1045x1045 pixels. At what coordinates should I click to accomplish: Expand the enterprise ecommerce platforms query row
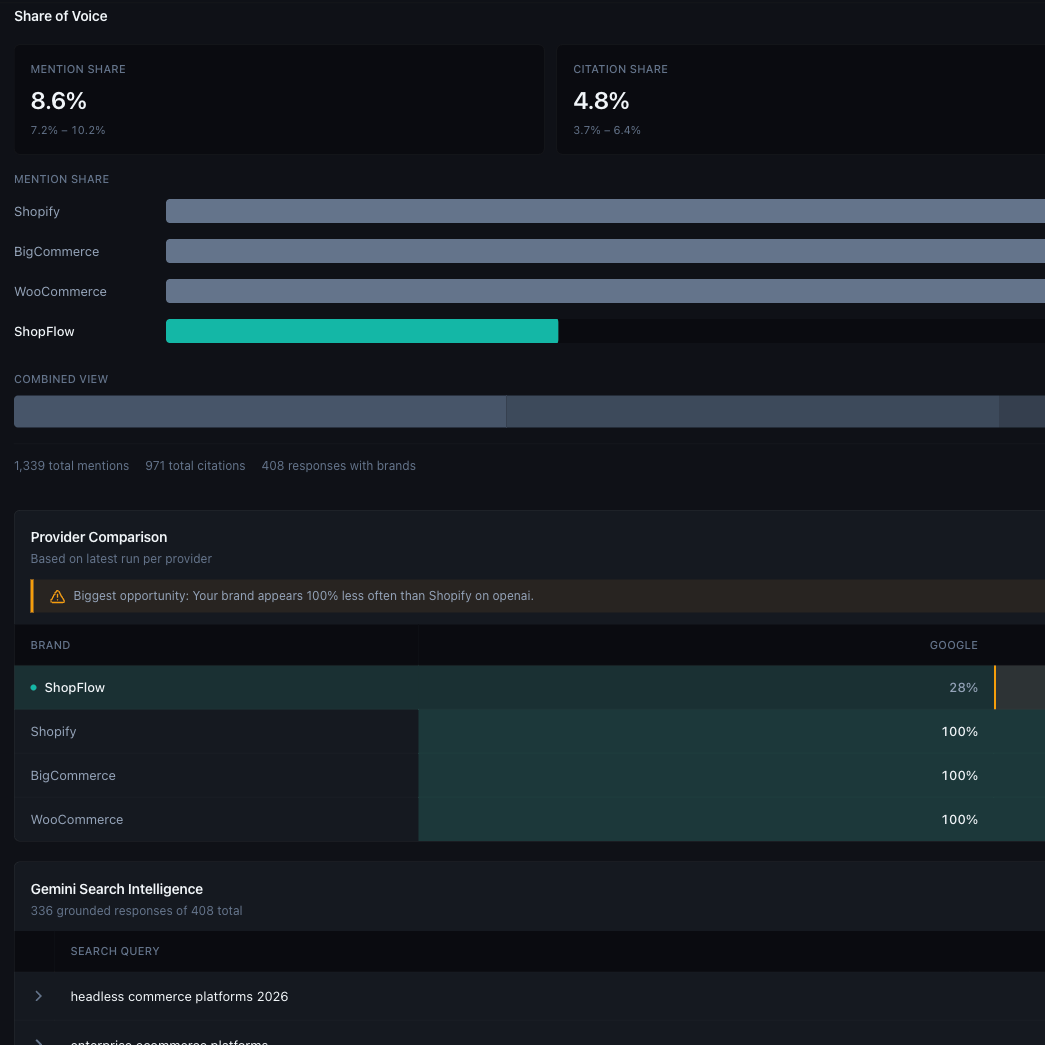coord(39,1042)
